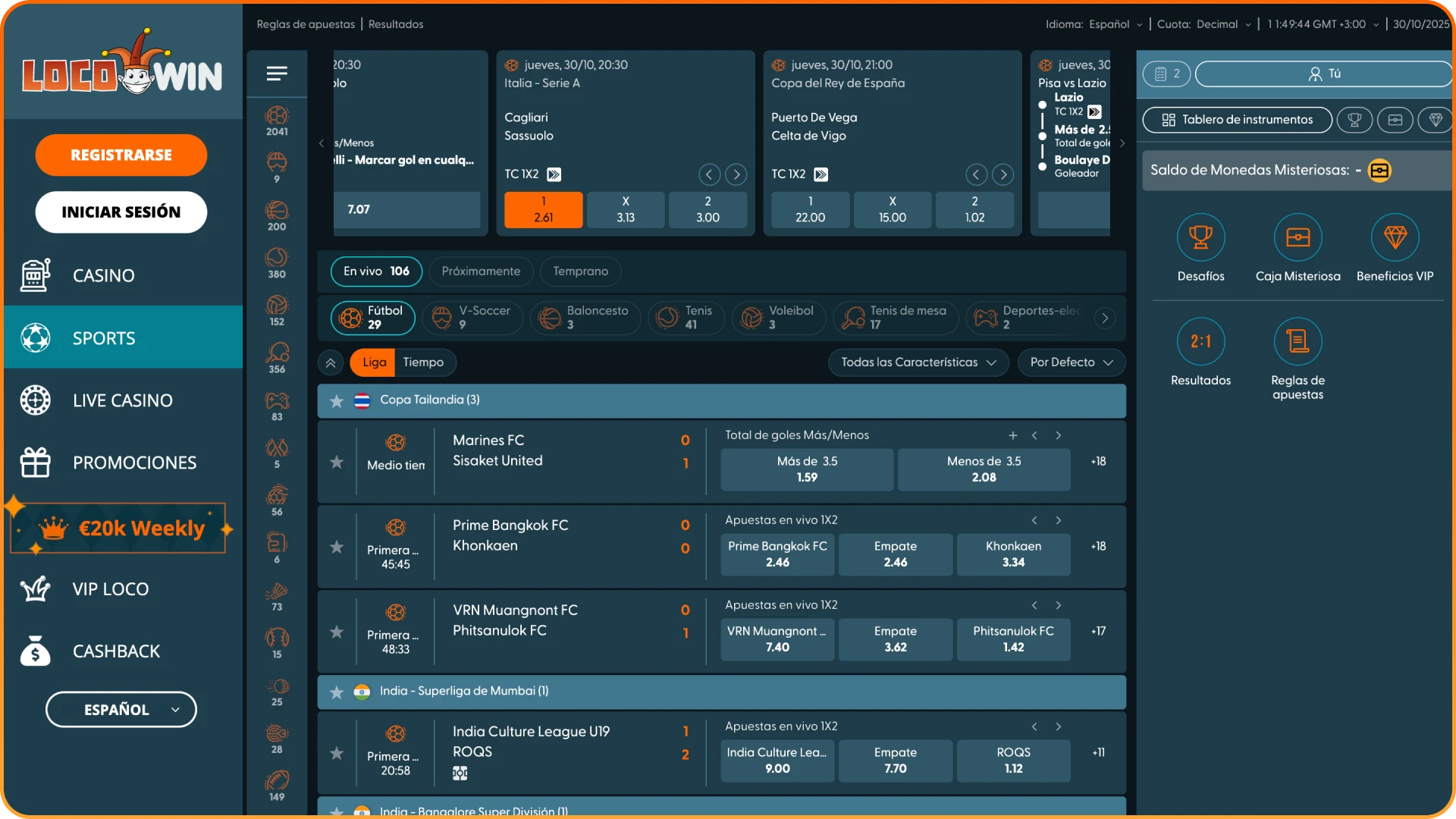Open the ESPAÑOL language selector
Image resolution: width=1456 pixels, height=819 pixels.
(x=121, y=710)
